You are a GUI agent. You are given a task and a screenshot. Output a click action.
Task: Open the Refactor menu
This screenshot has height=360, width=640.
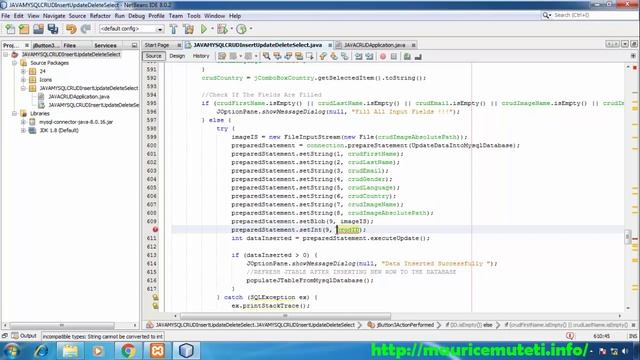tap(100, 16)
